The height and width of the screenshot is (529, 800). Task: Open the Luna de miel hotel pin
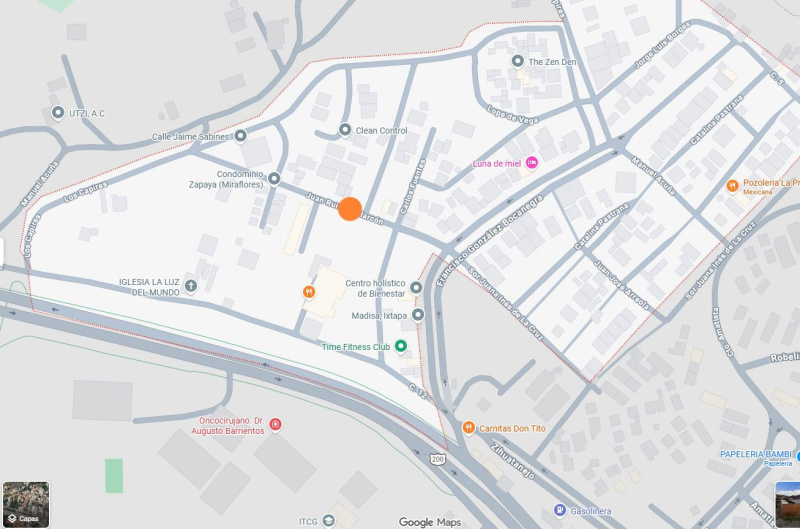532,163
